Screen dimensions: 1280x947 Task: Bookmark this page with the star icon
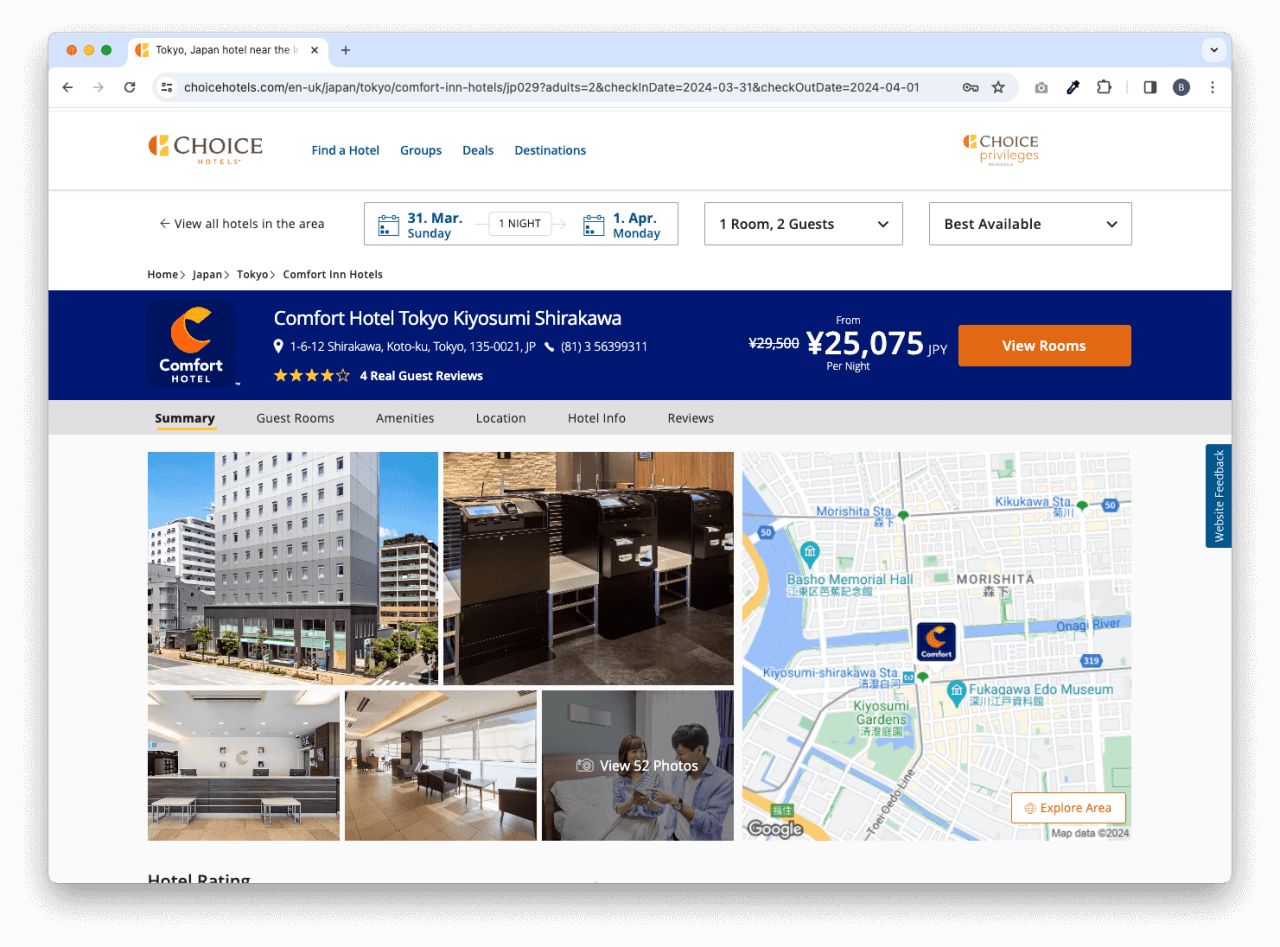tap(998, 87)
